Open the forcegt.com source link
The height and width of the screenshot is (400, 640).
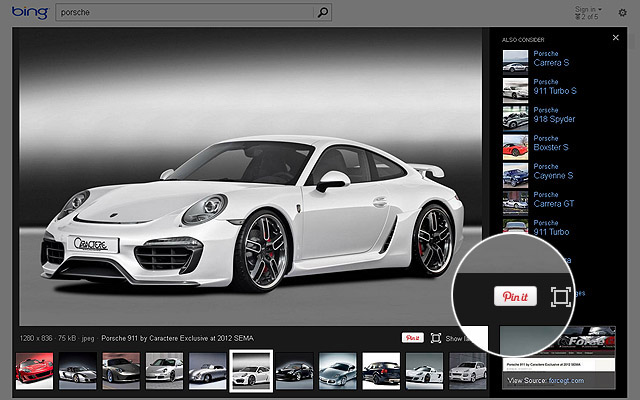[x=566, y=380]
